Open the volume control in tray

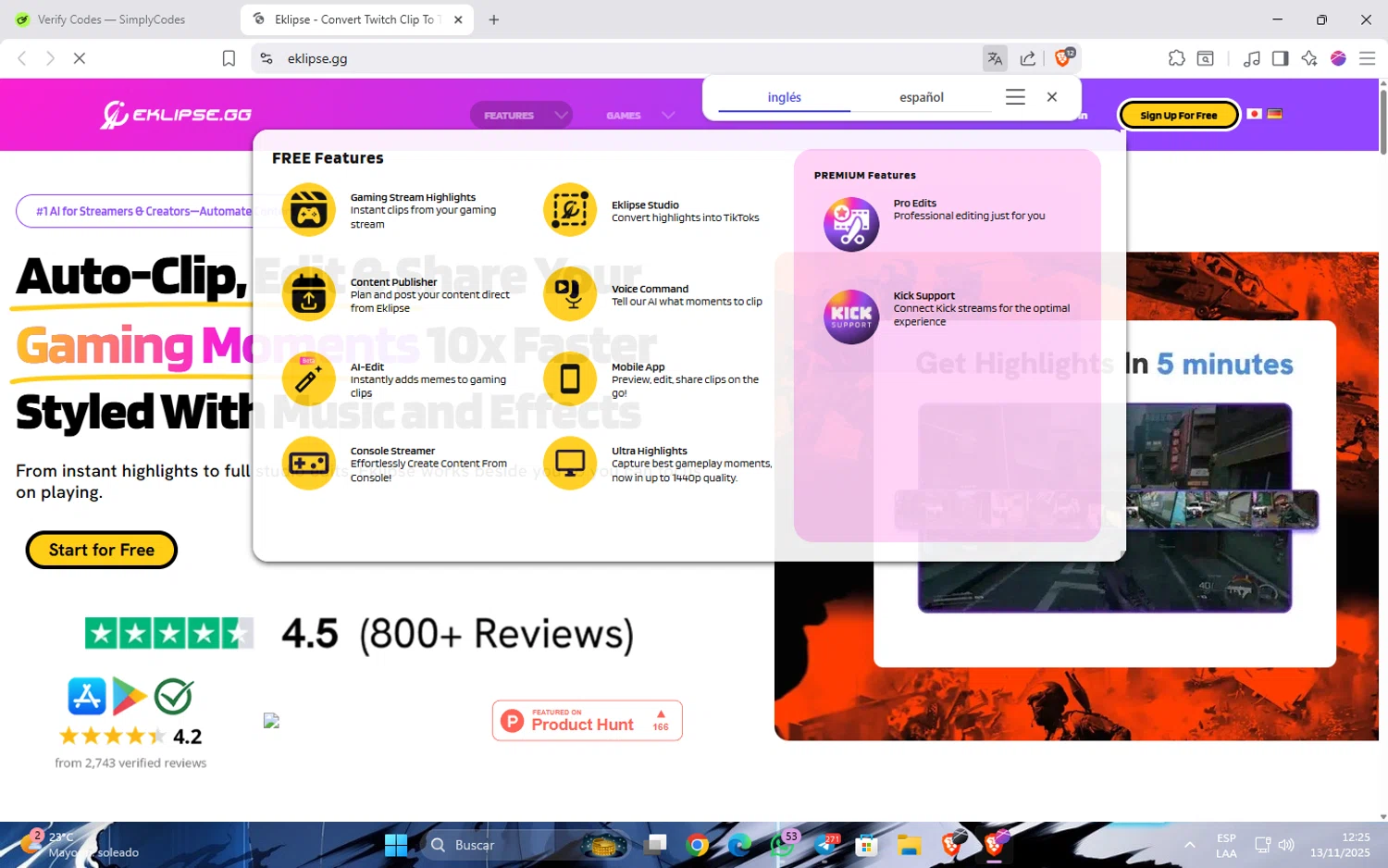coord(1286,845)
